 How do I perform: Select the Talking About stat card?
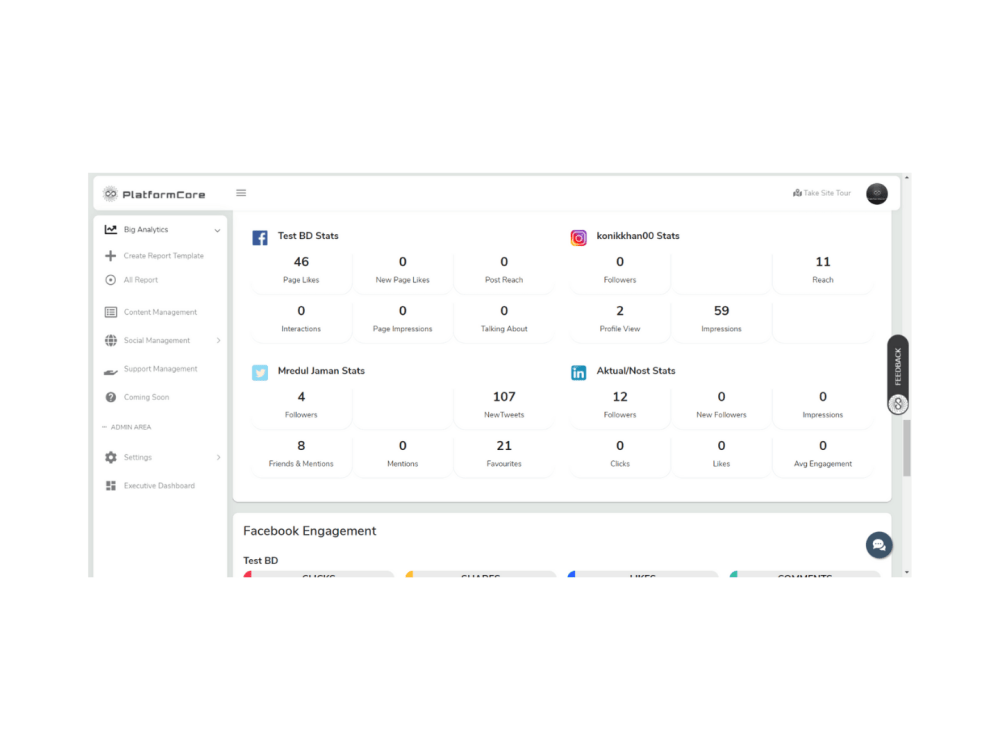coord(504,320)
